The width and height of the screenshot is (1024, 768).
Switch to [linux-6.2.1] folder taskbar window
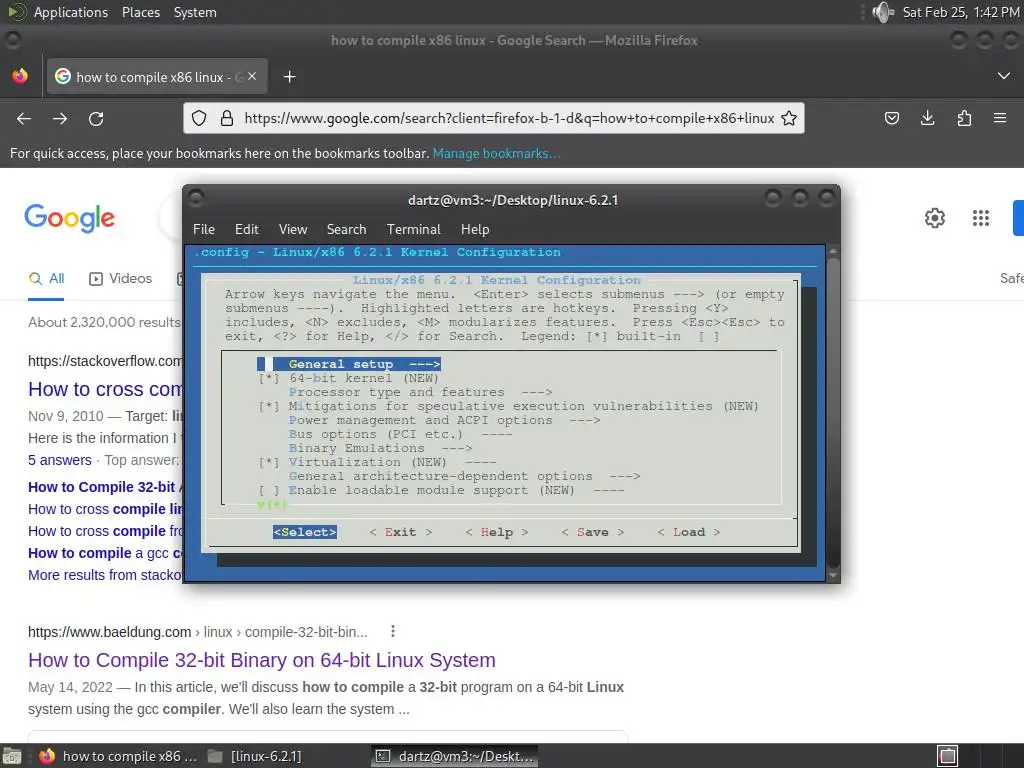coord(255,756)
